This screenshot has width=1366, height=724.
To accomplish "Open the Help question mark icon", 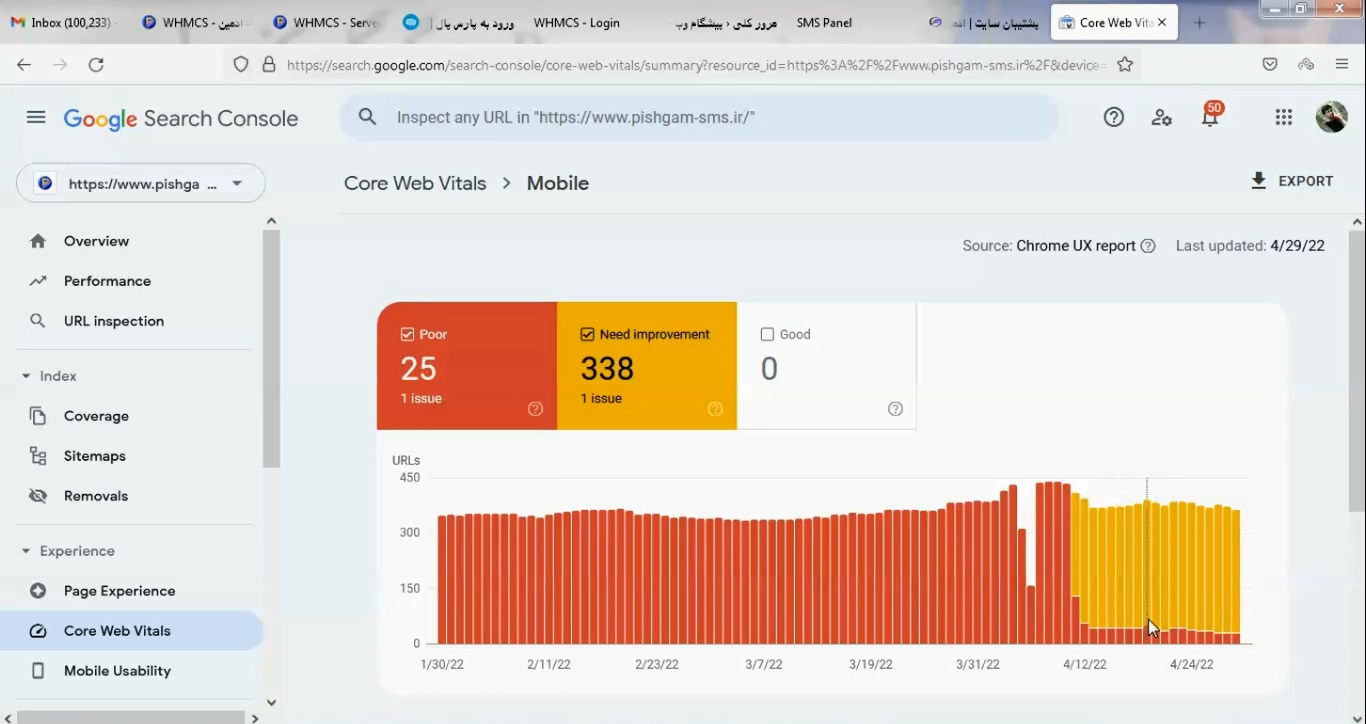I will point(1114,117).
